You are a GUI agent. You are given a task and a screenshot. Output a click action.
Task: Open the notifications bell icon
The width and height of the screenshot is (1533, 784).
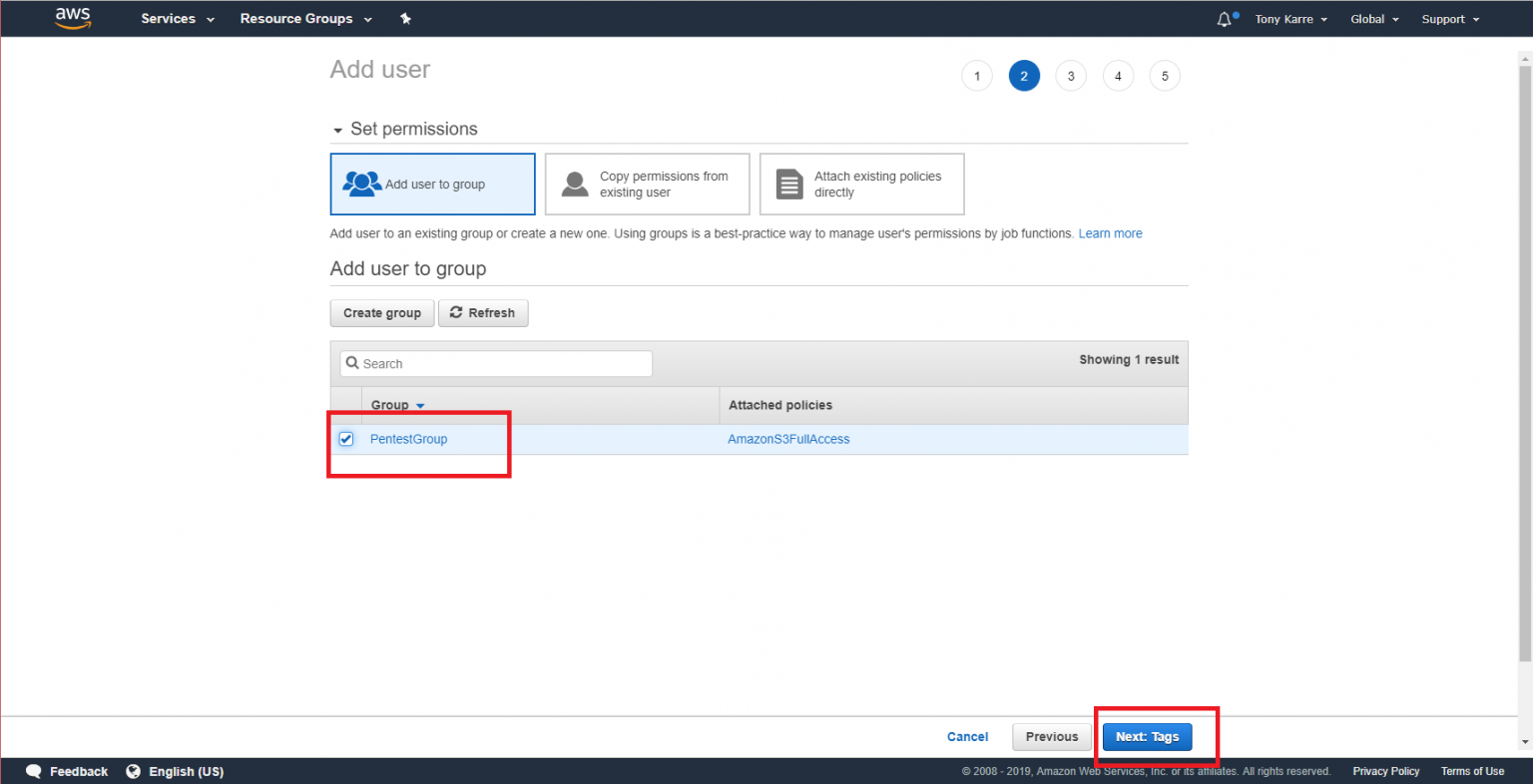pyautogui.click(x=1225, y=19)
